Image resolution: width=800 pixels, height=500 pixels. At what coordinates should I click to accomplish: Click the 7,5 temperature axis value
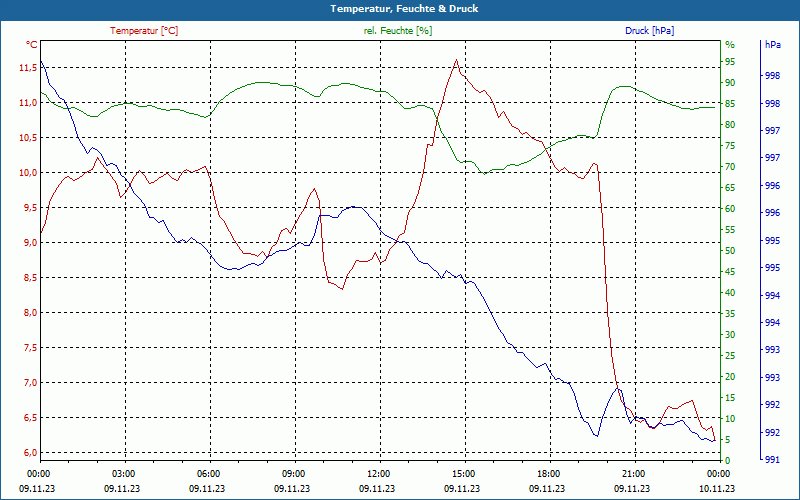point(30,348)
